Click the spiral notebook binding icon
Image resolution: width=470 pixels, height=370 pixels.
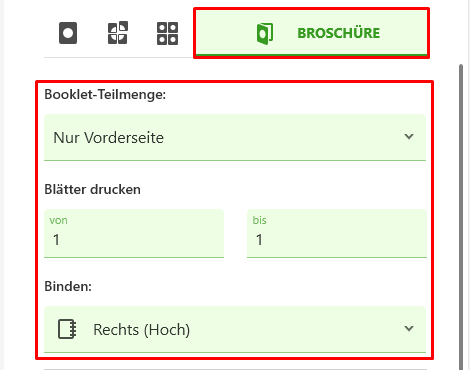(x=67, y=329)
